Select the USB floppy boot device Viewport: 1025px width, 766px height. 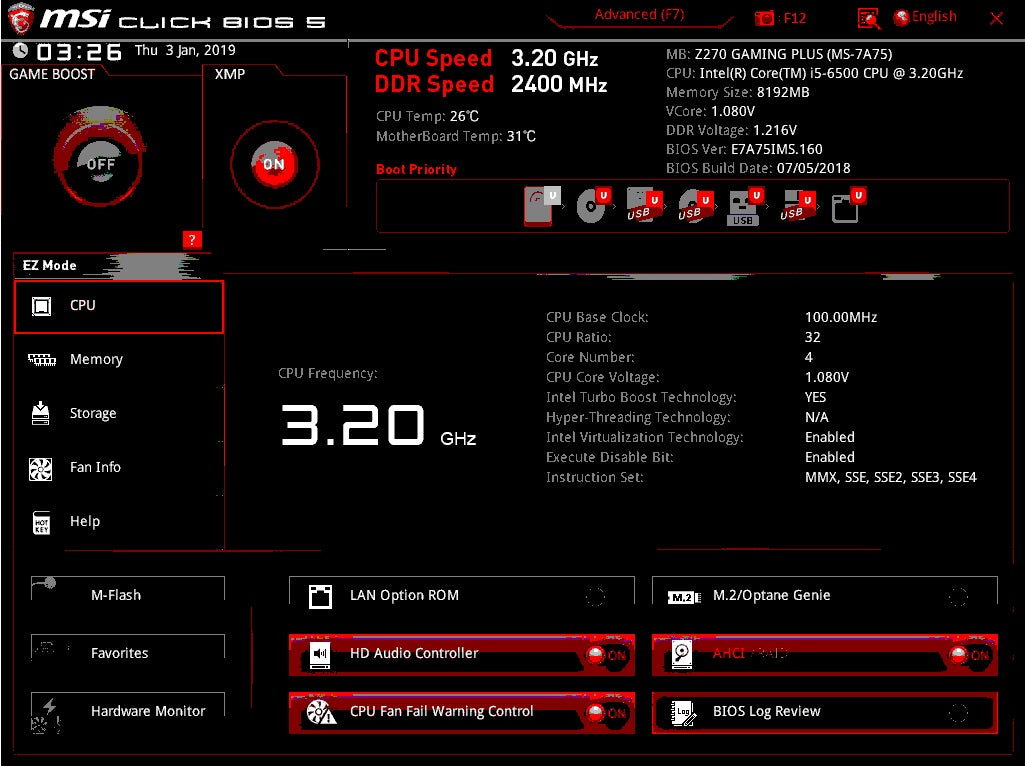click(x=796, y=206)
